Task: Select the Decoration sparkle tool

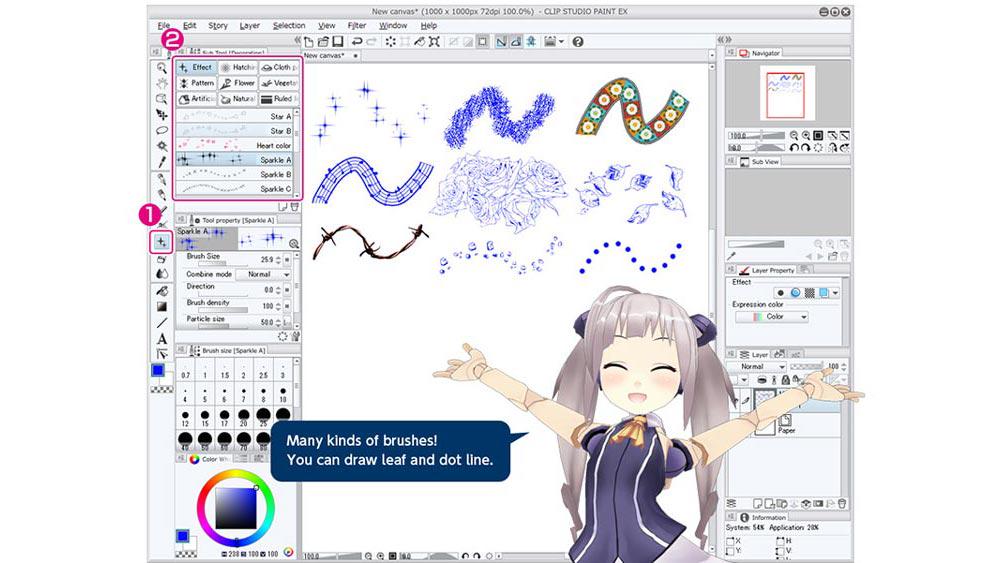Action: coord(161,242)
